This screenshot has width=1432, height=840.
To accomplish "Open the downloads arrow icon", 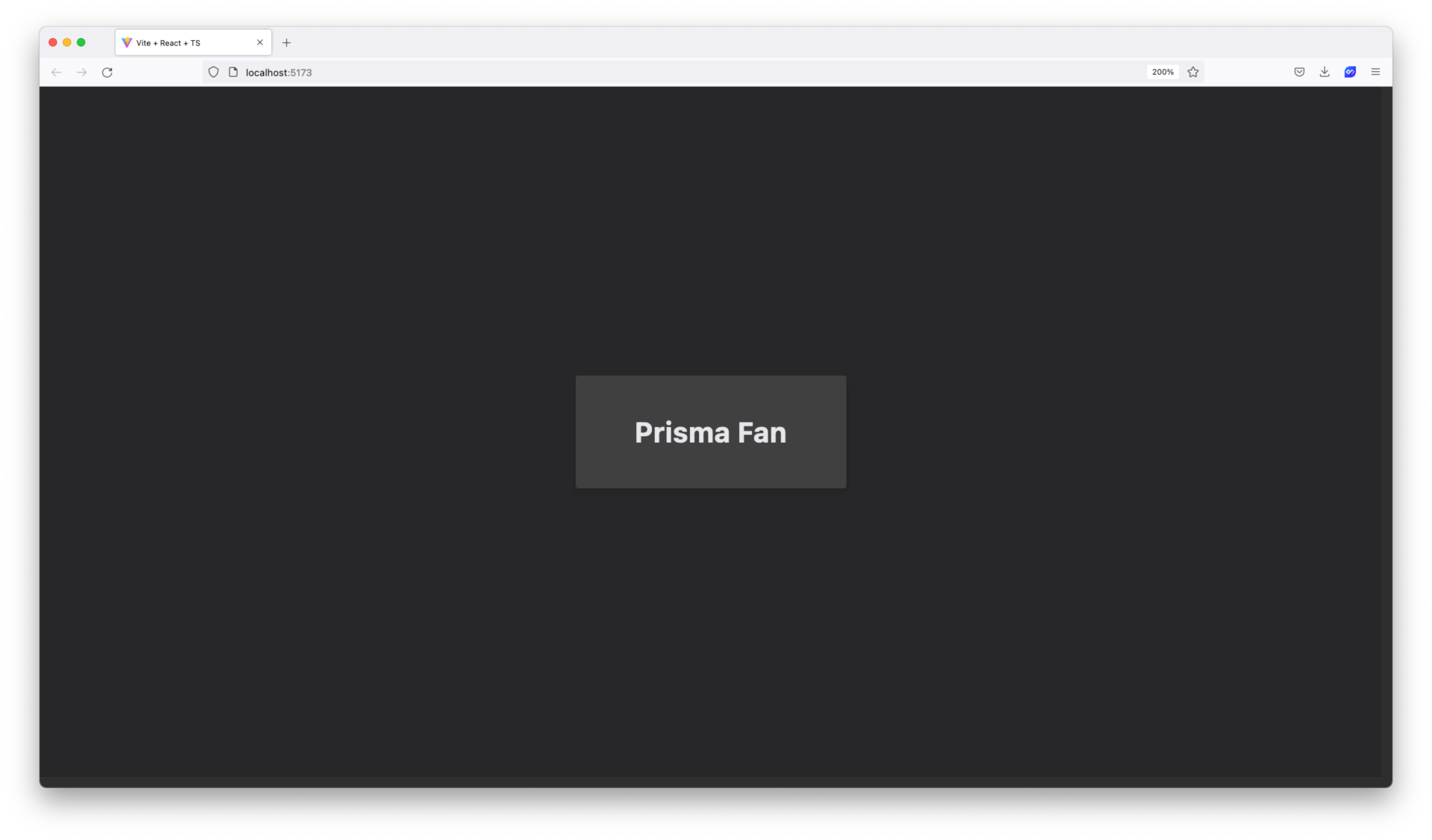I will coord(1324,72).
